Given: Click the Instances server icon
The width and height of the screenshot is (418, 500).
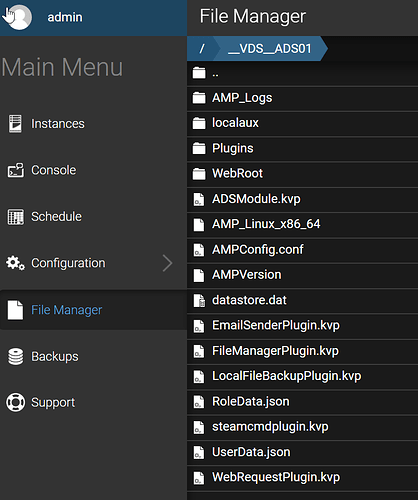Looking at the screenshot, I should (x=15, y=124).
